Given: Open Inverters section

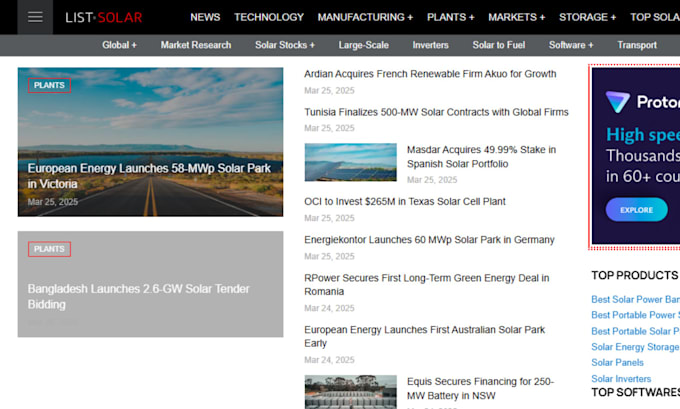Looking at the screenshot, I should [x=430, y=45].
